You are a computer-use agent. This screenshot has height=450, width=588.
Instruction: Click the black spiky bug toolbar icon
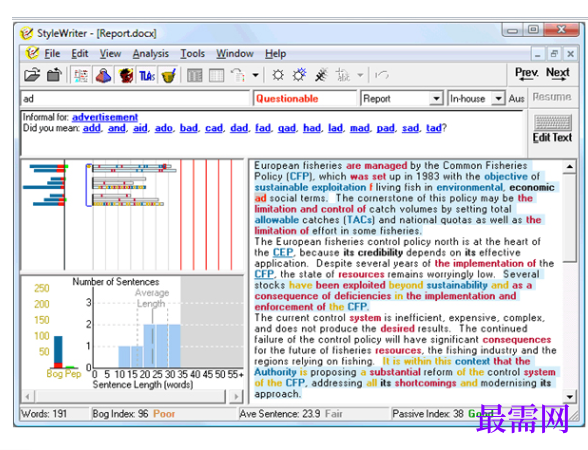click(x=321, y=75)
